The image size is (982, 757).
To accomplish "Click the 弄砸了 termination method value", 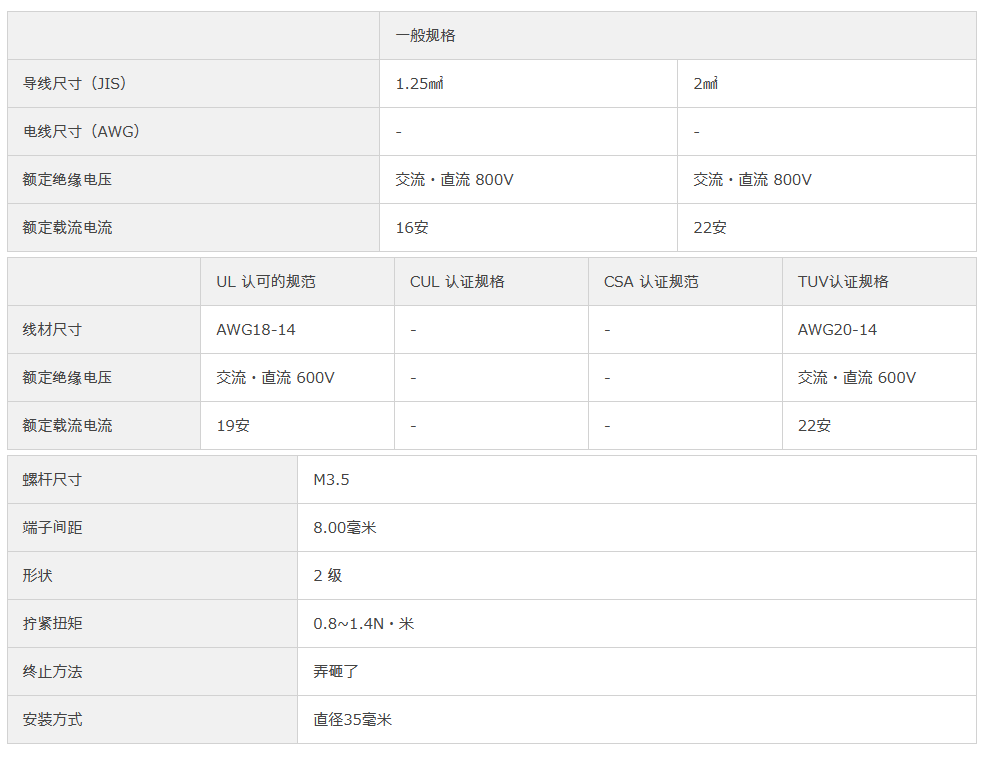I will click(x=336, y=672).
